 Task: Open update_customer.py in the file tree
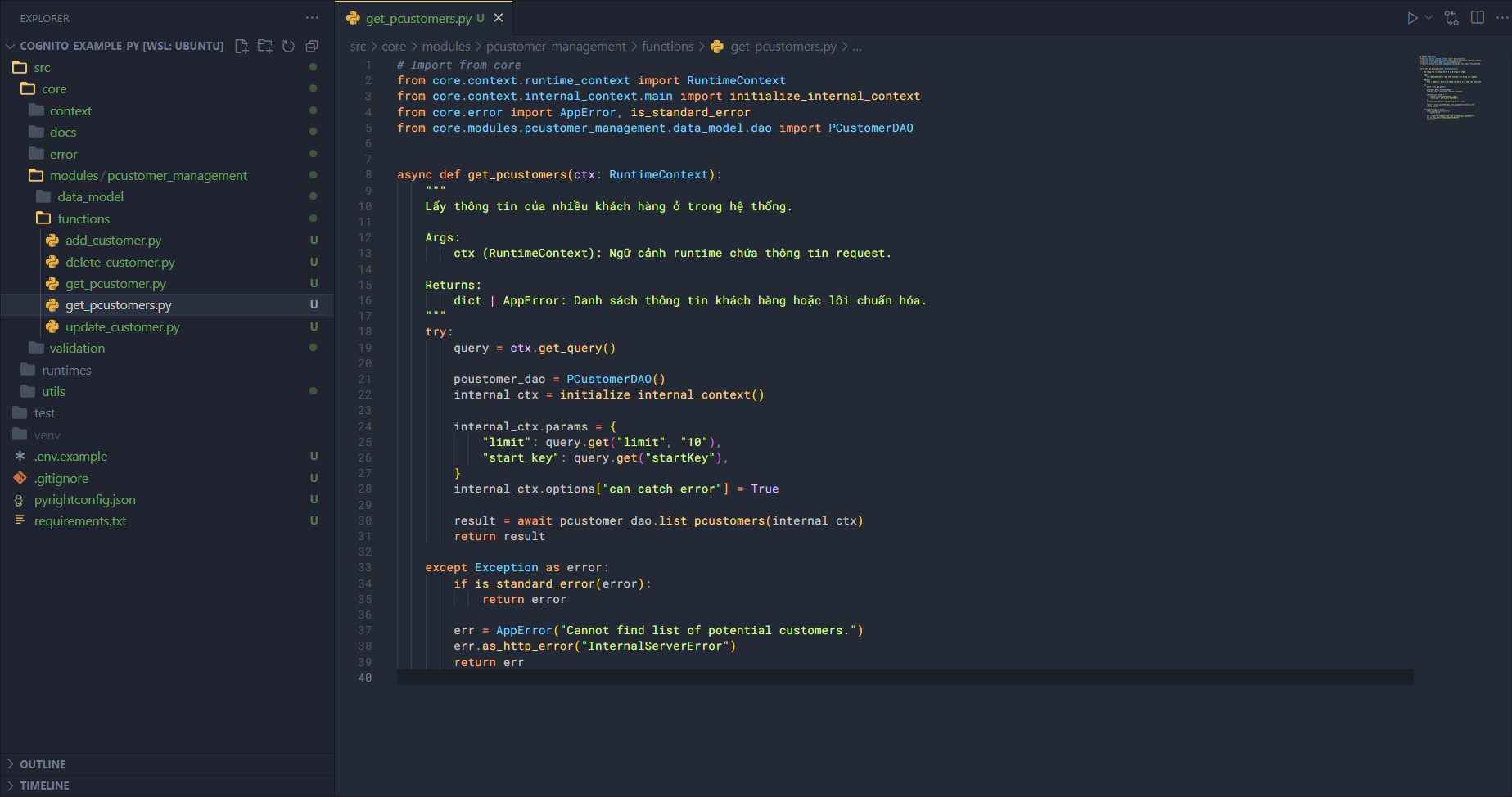pos(123,326)
